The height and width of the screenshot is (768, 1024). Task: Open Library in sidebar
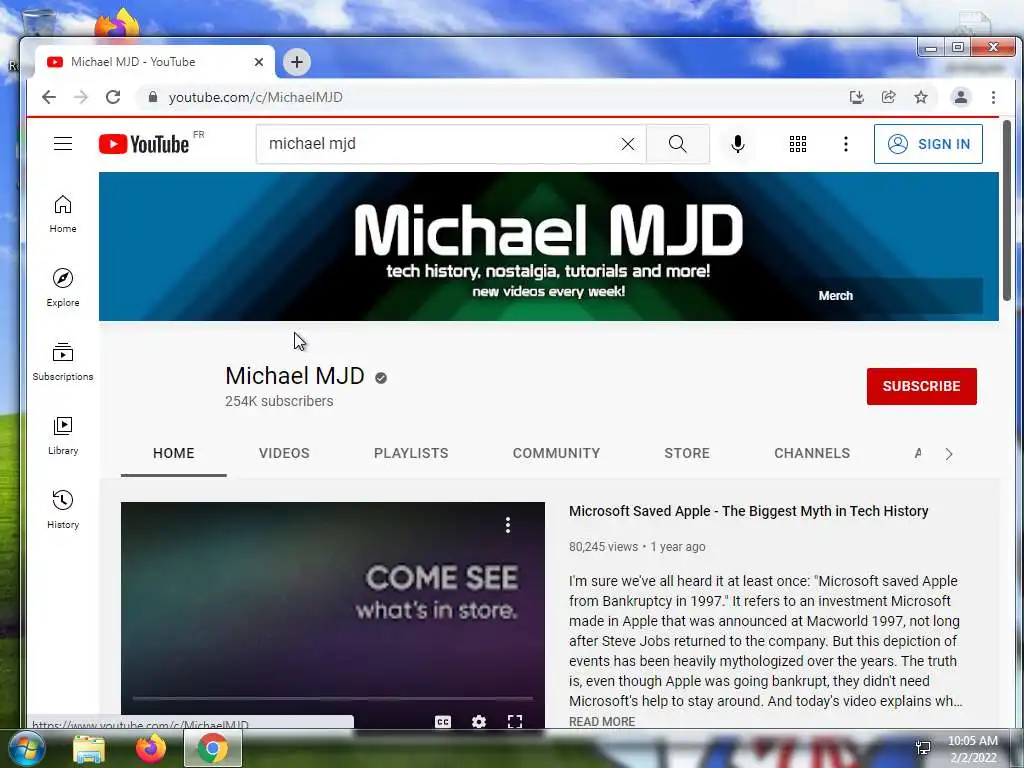63,436
